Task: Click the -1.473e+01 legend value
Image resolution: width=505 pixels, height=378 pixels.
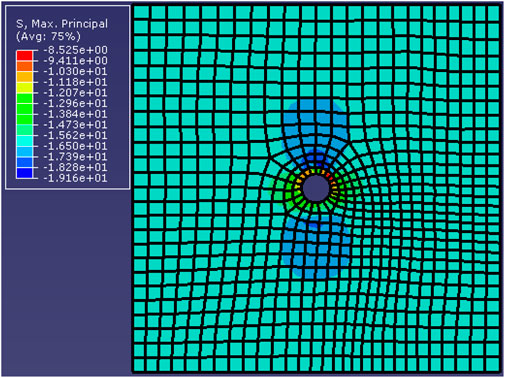Action: click(76, 125)
